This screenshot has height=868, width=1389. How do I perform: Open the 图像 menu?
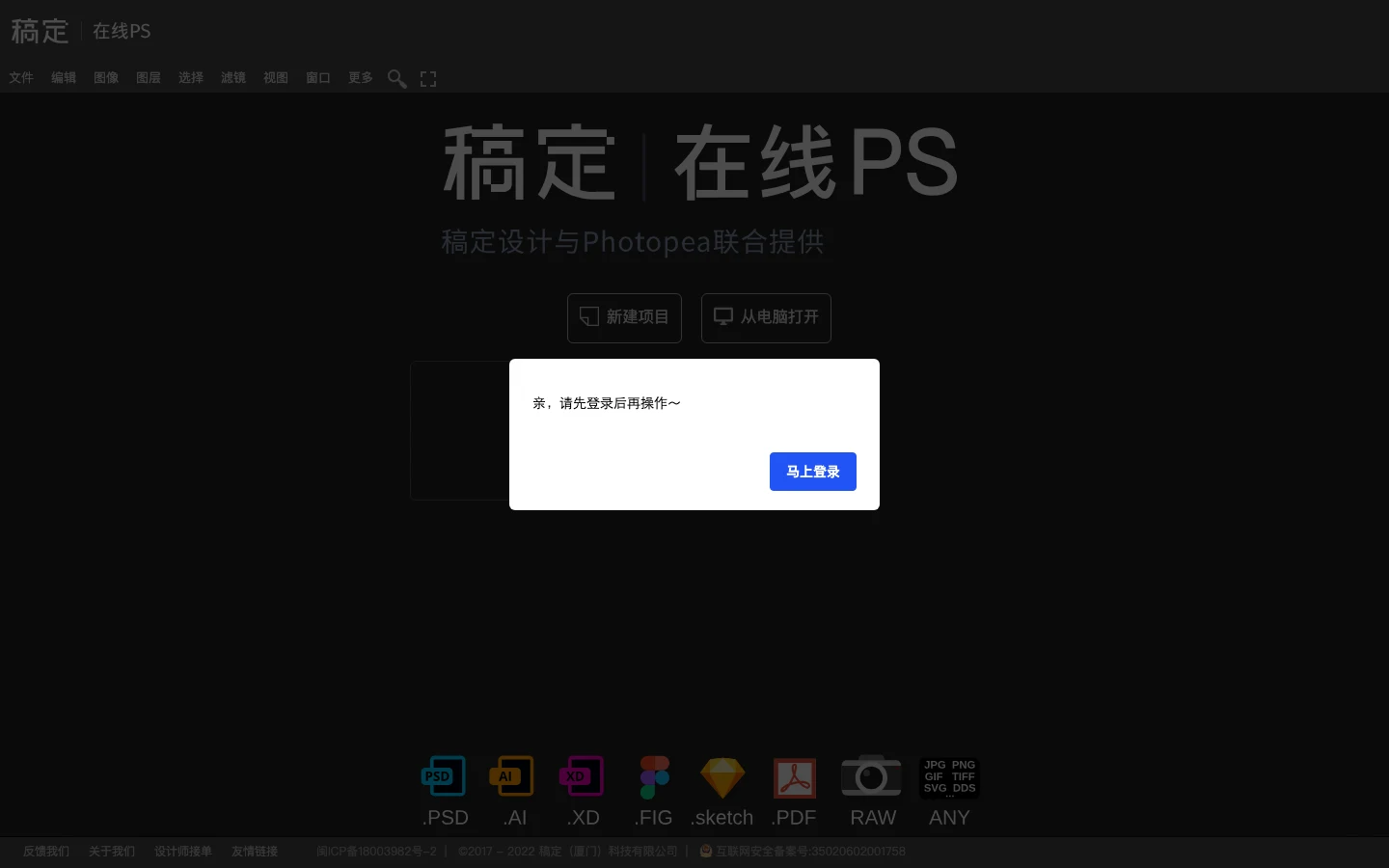(x=106, y=78)
